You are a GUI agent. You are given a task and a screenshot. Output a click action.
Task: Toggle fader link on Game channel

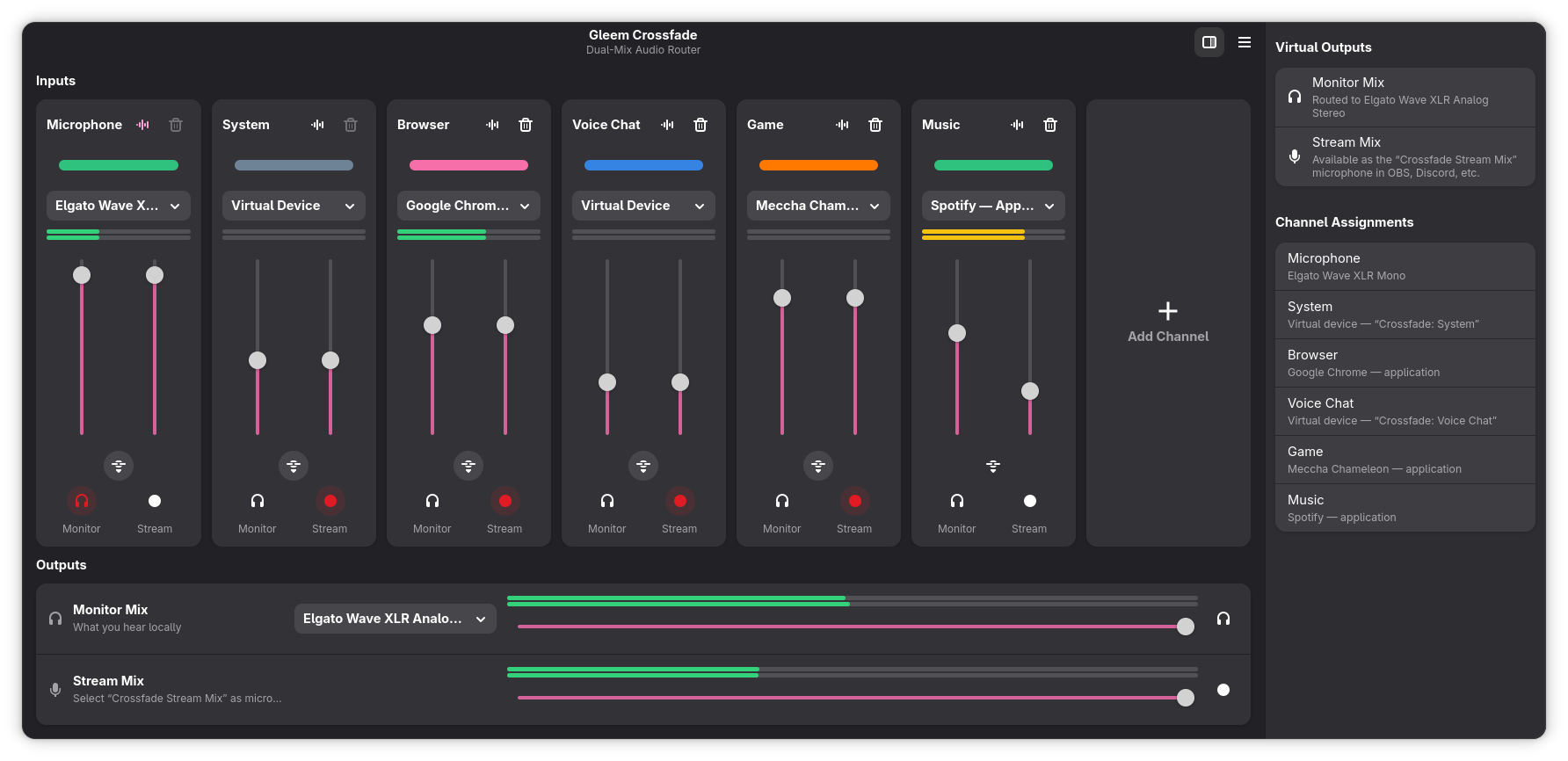coord(818,466)
